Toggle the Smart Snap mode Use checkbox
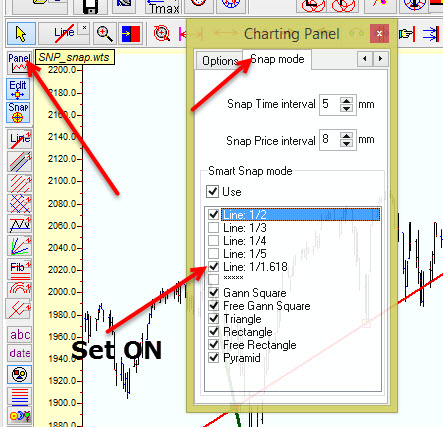This screenshot has height=427, width=443. [x=213, y=192]
